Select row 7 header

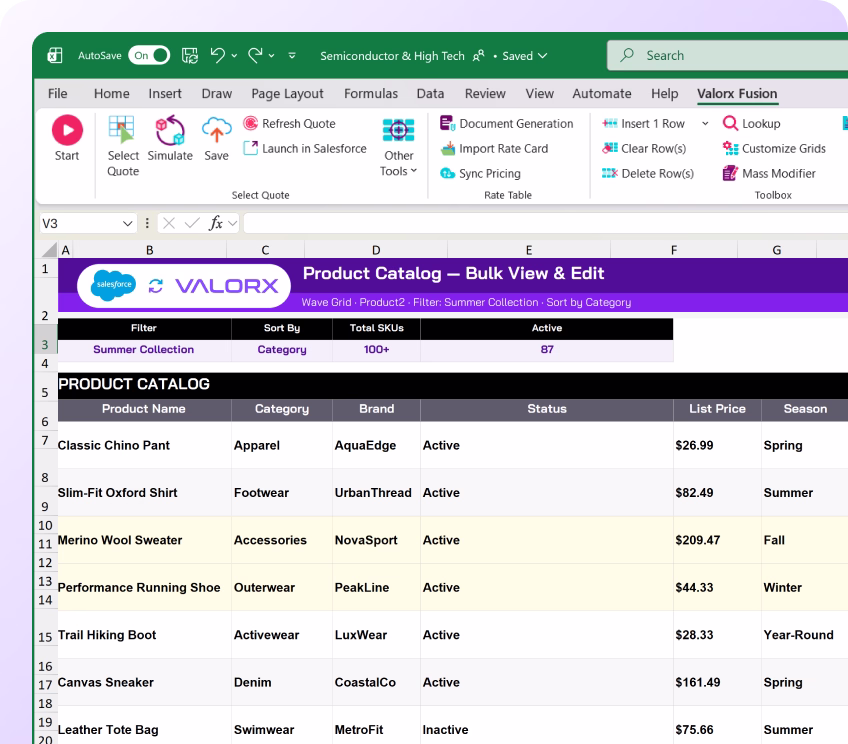45,441
